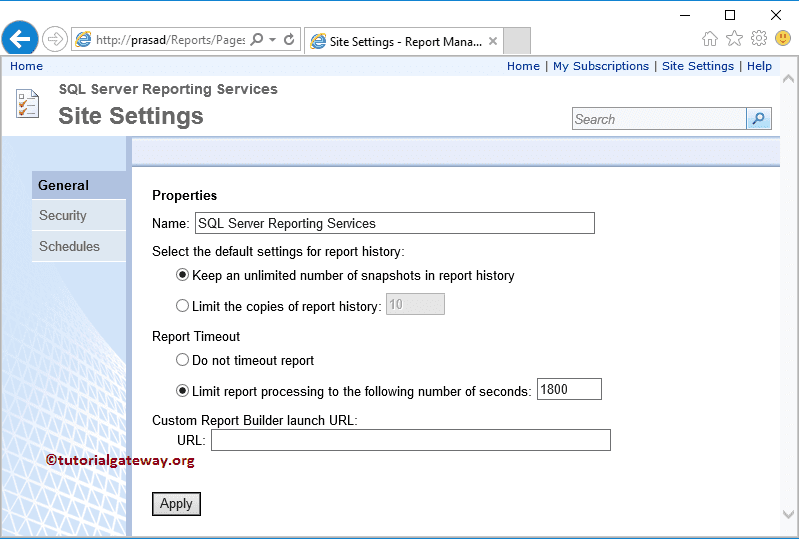Click the browser address bar URL
This screenshot has height=539, width=799.
[171, 40]
